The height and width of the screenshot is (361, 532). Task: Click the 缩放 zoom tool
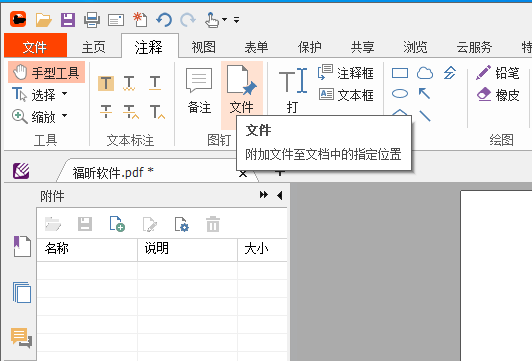(34, 117)
